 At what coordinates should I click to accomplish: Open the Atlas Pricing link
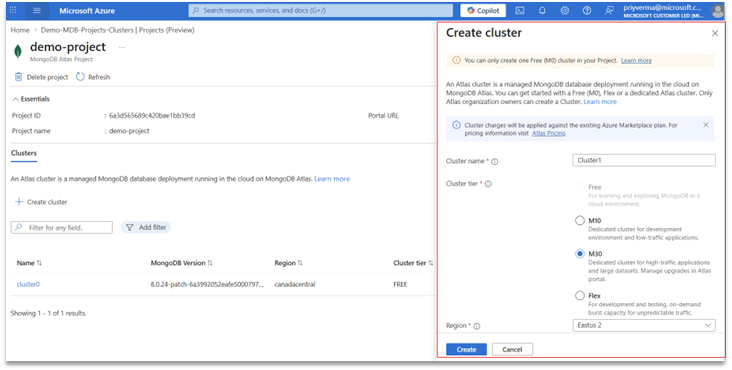549,133
